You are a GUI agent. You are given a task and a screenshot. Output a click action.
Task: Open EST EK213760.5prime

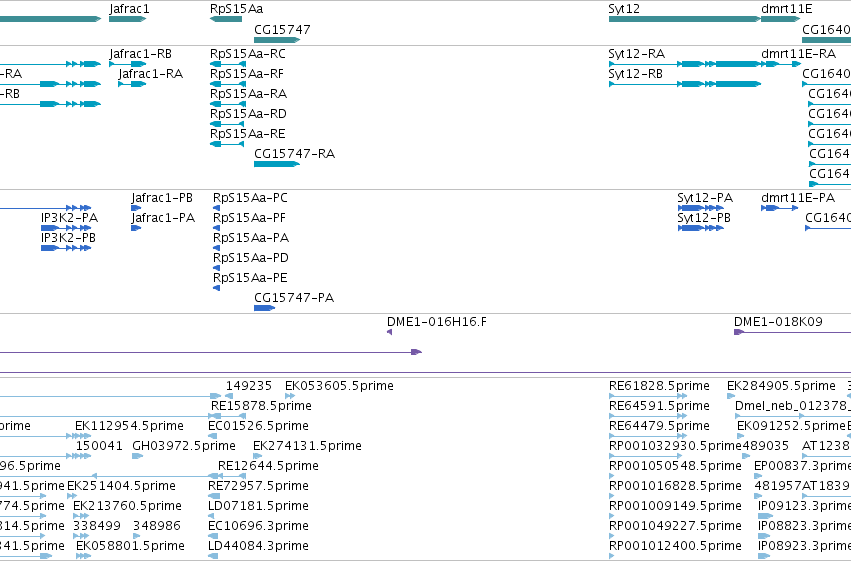(128, 506)
